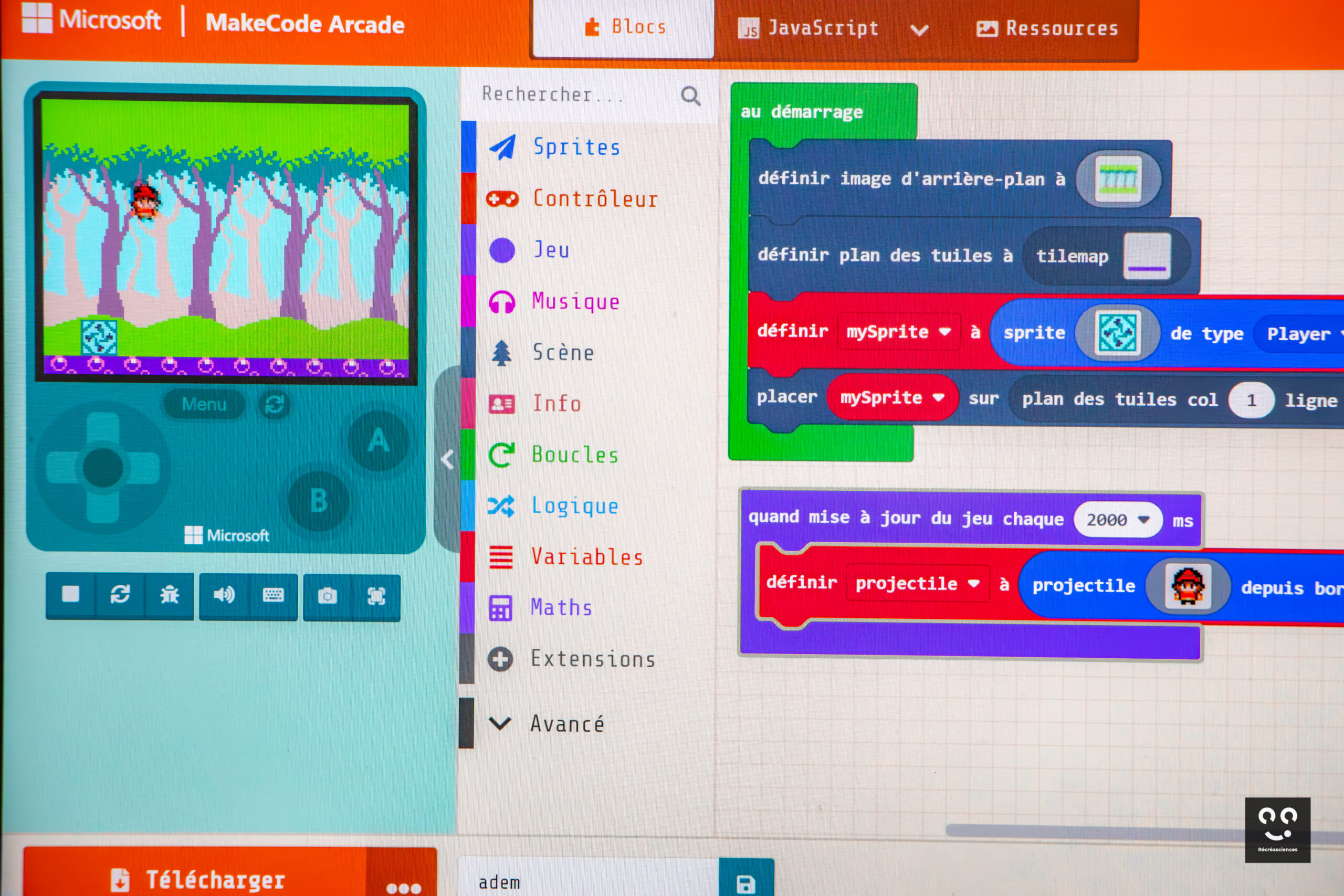This screenshot has height=896, width=1344.
Task: Open the Maths block category
Action: pyautogui.click(x=589, y=607)
